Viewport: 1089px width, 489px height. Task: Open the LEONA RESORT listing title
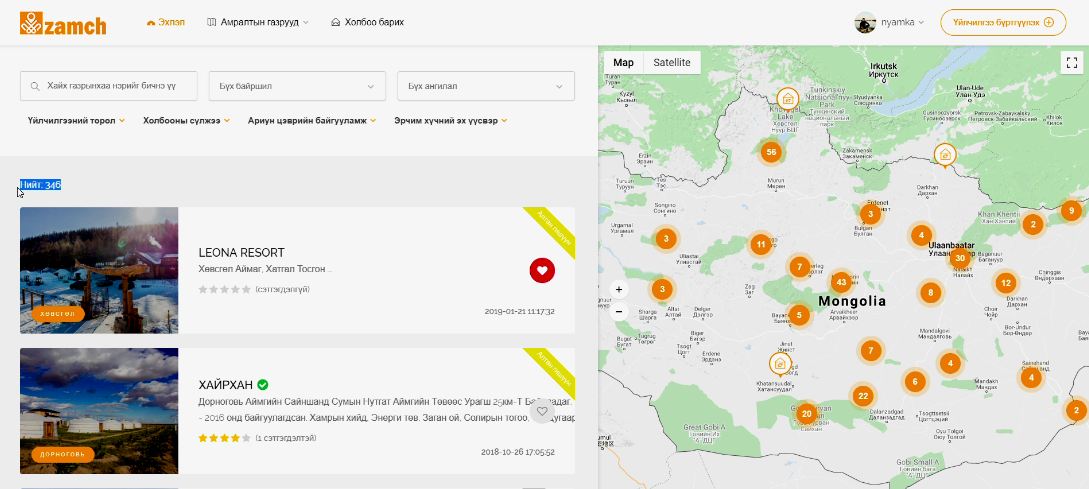[x=242, y=253]
